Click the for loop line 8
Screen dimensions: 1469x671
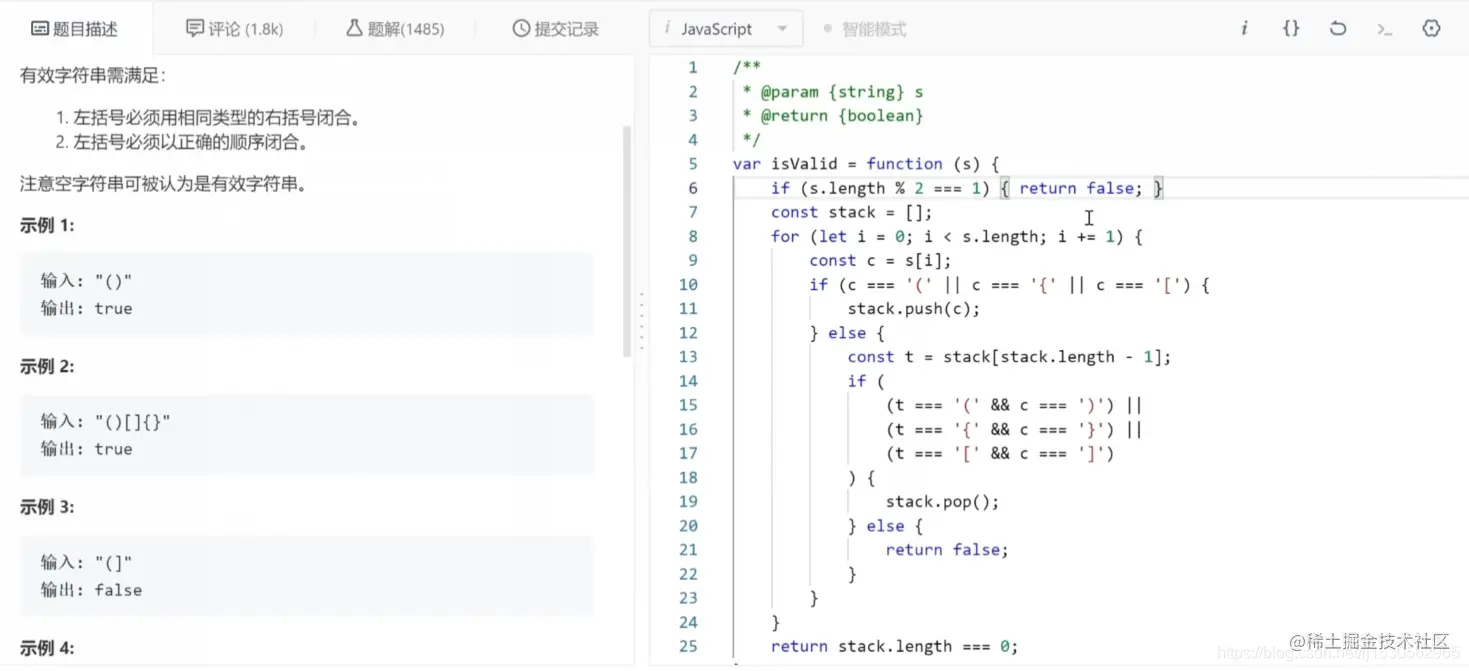(956, 237)
